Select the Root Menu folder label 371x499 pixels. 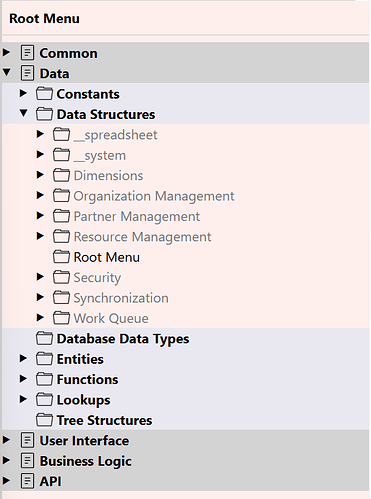pyautogui.click(x=107, y=257)
